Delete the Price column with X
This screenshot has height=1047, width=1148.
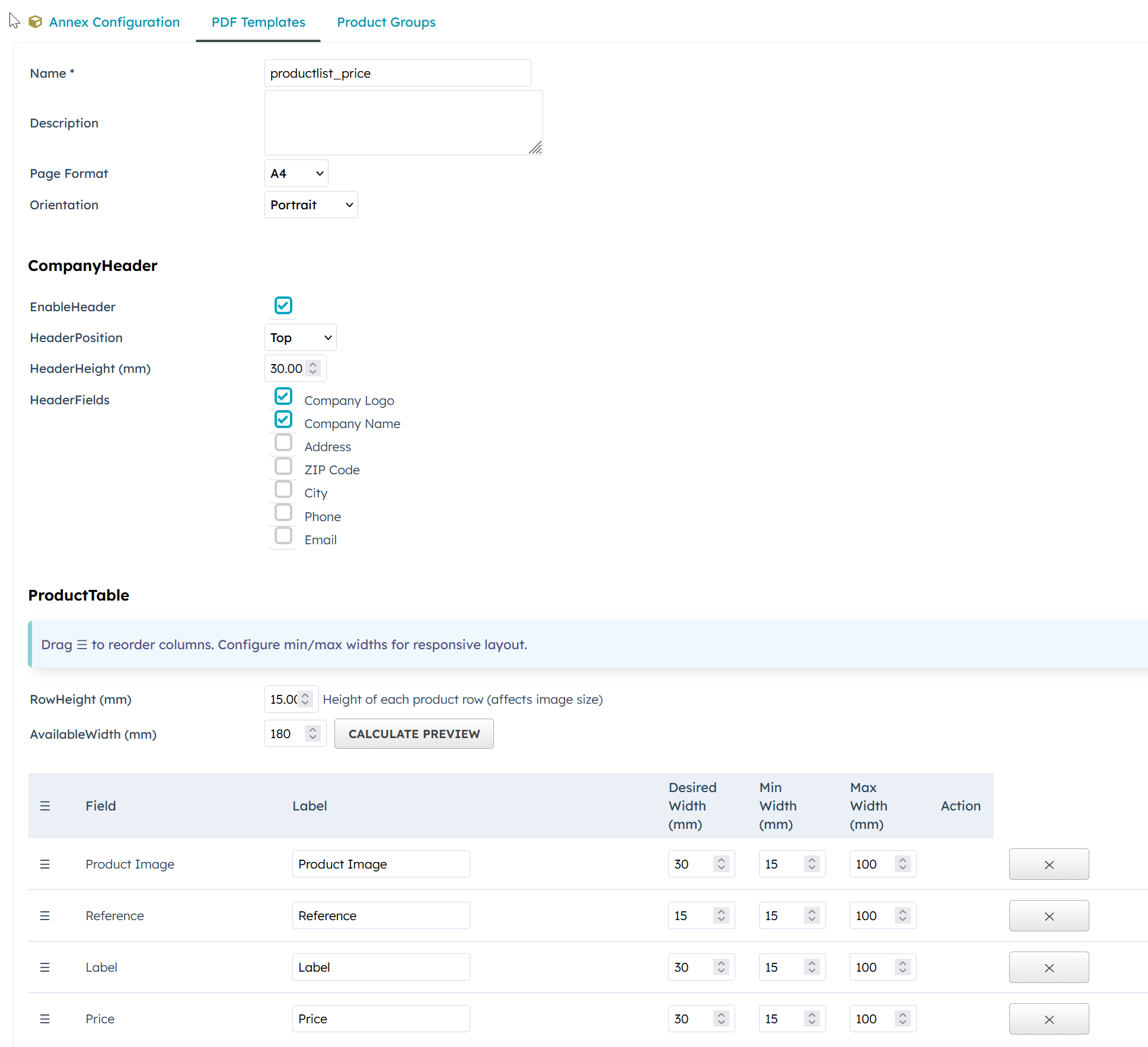1048,1019
